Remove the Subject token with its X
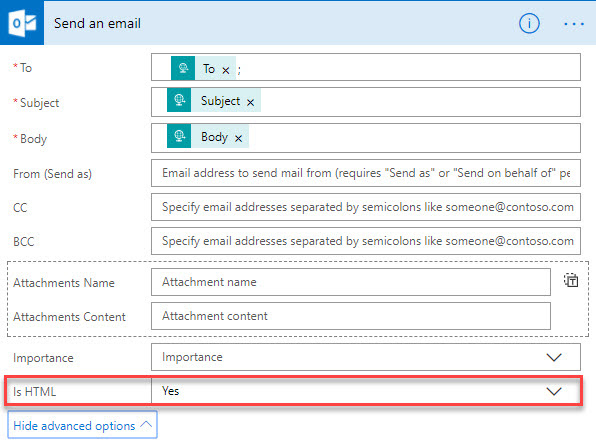The width and height of the screenshot is (596, 447). [250, 103]
